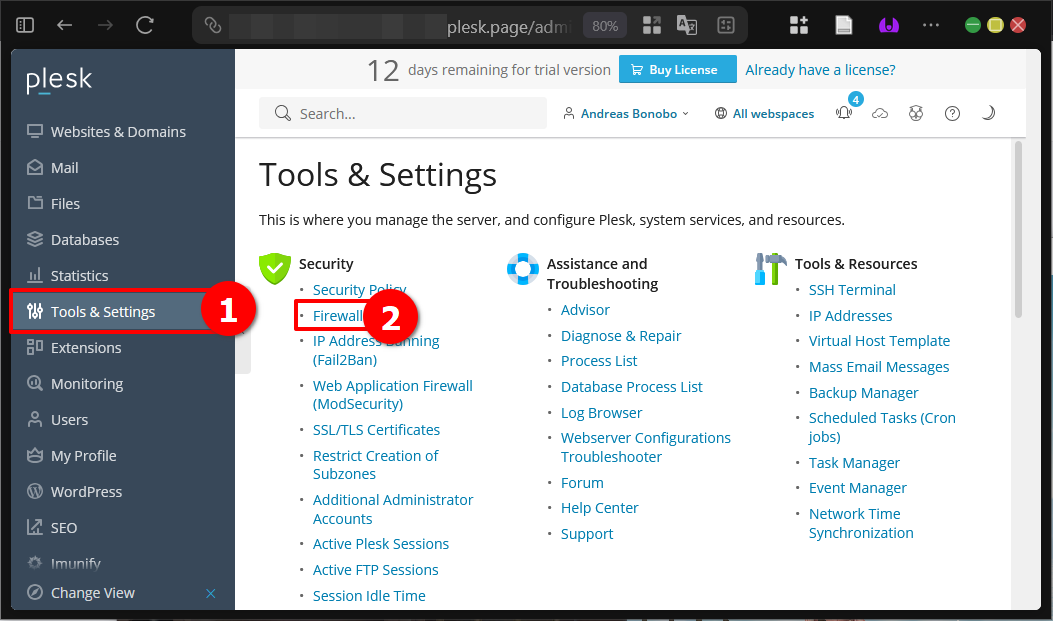Screen dimensions: 1053x621
Task: Select the Mail sidebar icon
Action: pos(34,167)
